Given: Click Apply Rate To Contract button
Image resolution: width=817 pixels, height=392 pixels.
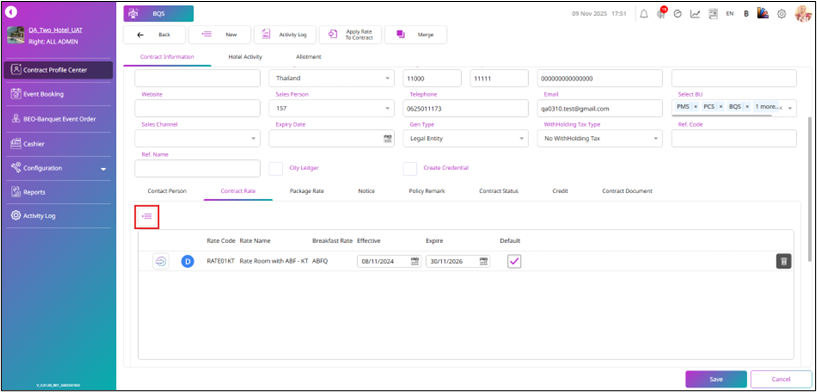Looking at the screenshot, I should point(350,35).
